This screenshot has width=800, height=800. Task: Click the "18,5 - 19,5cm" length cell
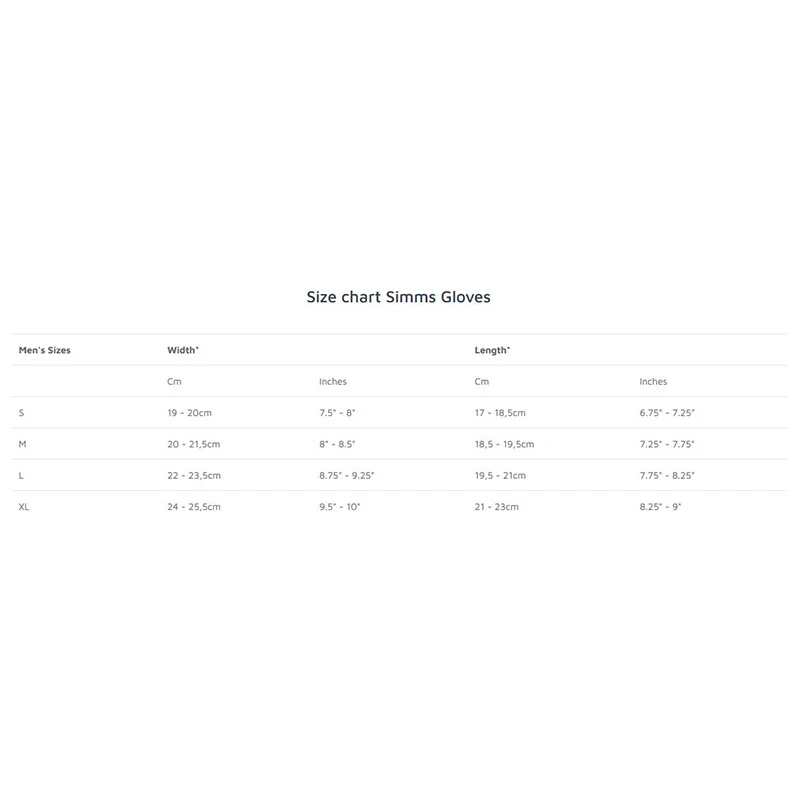(504, 444)
